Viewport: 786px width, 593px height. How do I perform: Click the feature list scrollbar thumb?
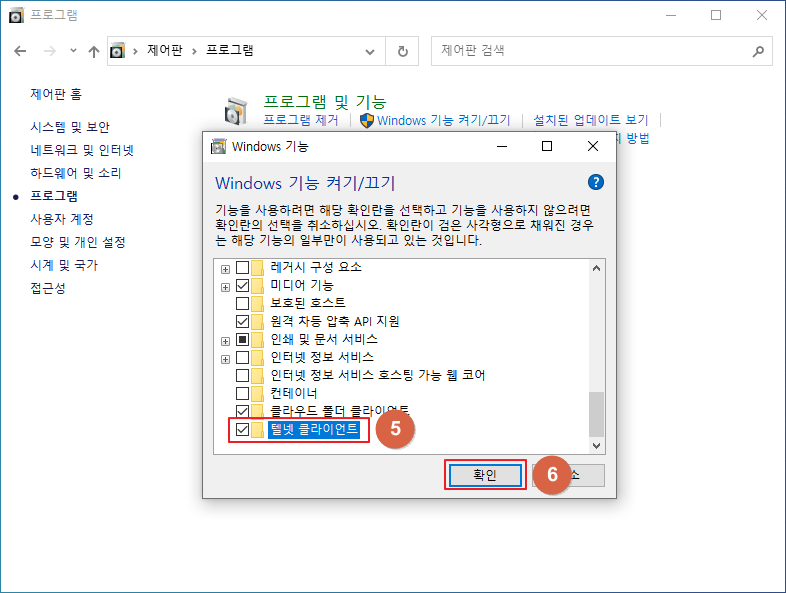597,415
